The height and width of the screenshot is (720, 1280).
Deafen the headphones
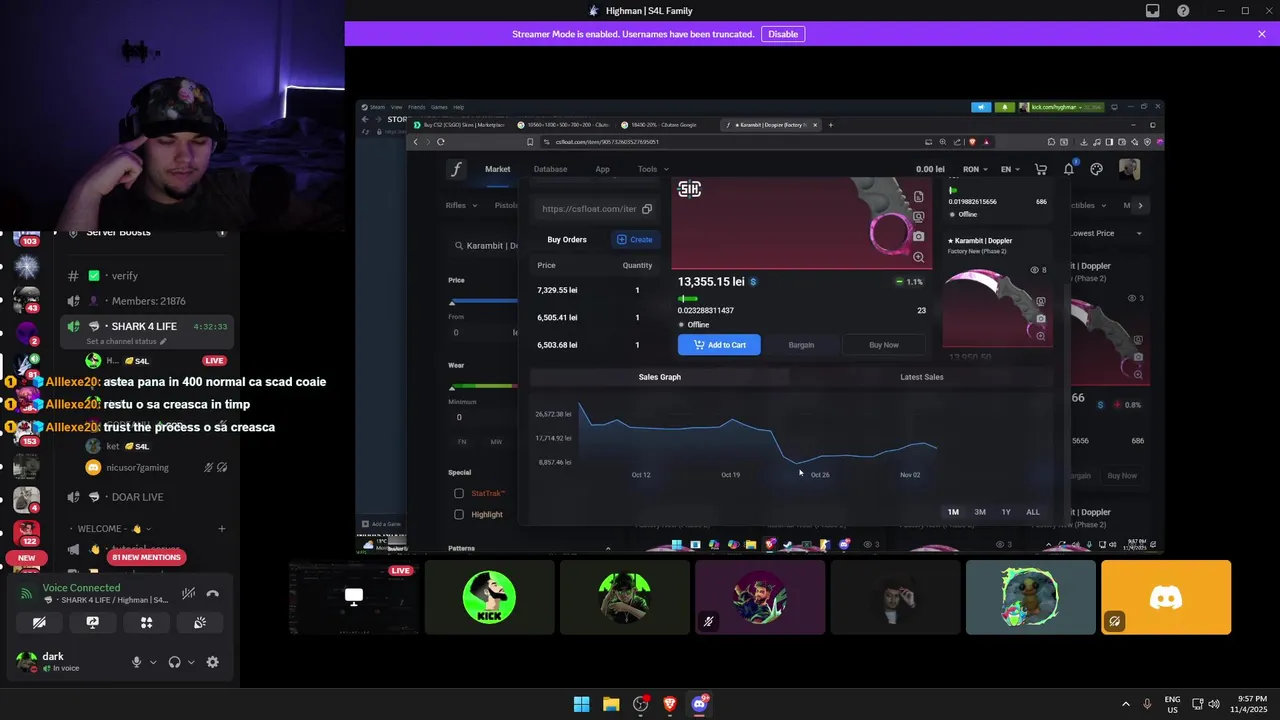point(175,662)
